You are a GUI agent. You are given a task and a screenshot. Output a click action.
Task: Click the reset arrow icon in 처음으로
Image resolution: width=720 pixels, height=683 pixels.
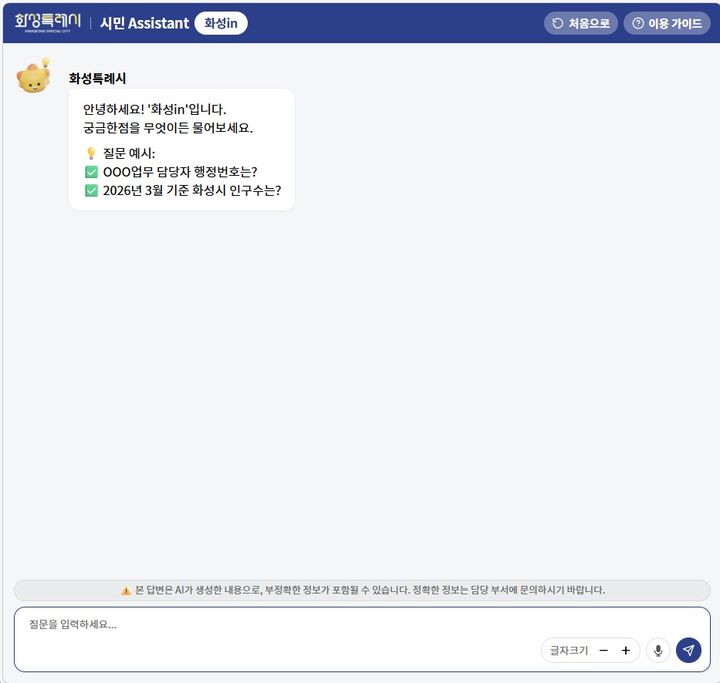pos(557,23)
